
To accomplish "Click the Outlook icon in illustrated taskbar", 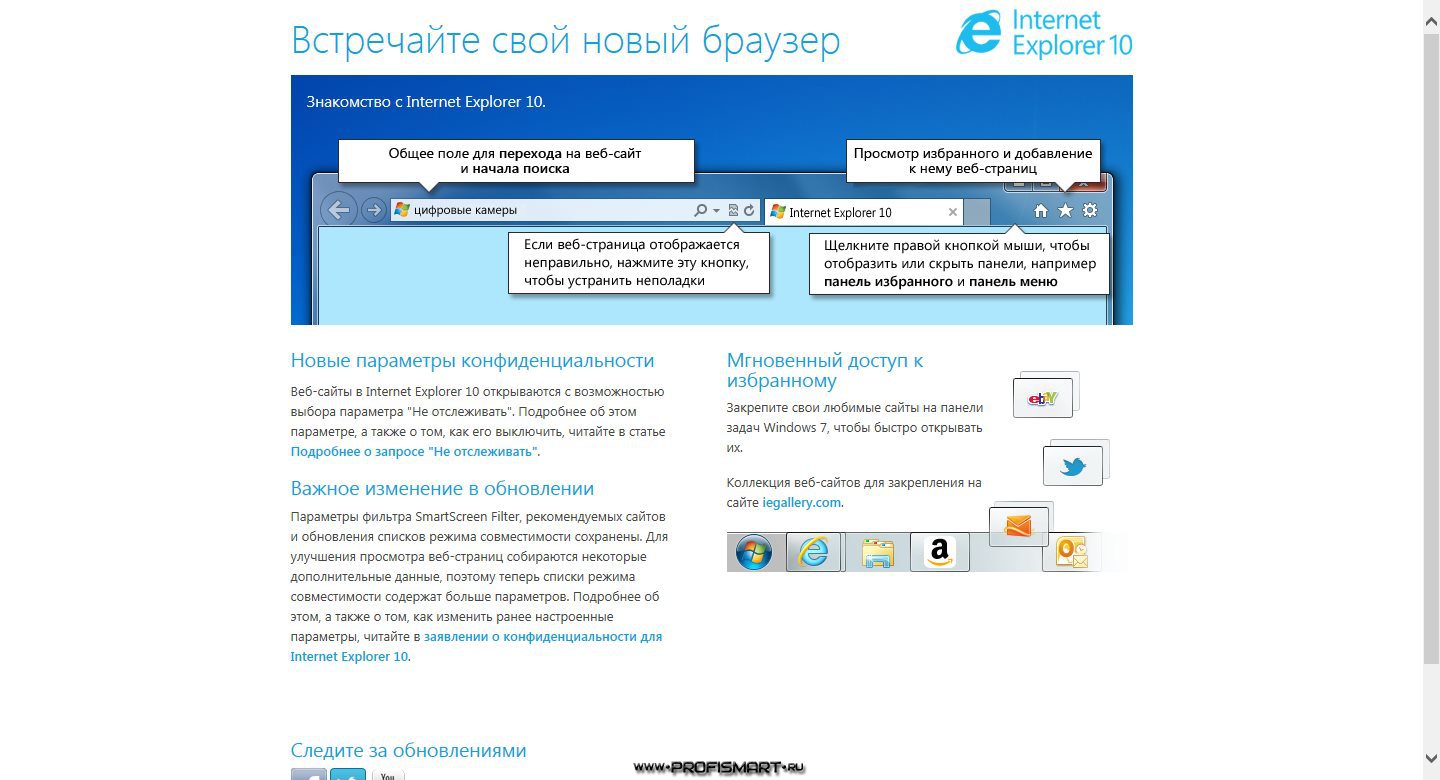I will pyautogui.click(x=1071, y=552).
